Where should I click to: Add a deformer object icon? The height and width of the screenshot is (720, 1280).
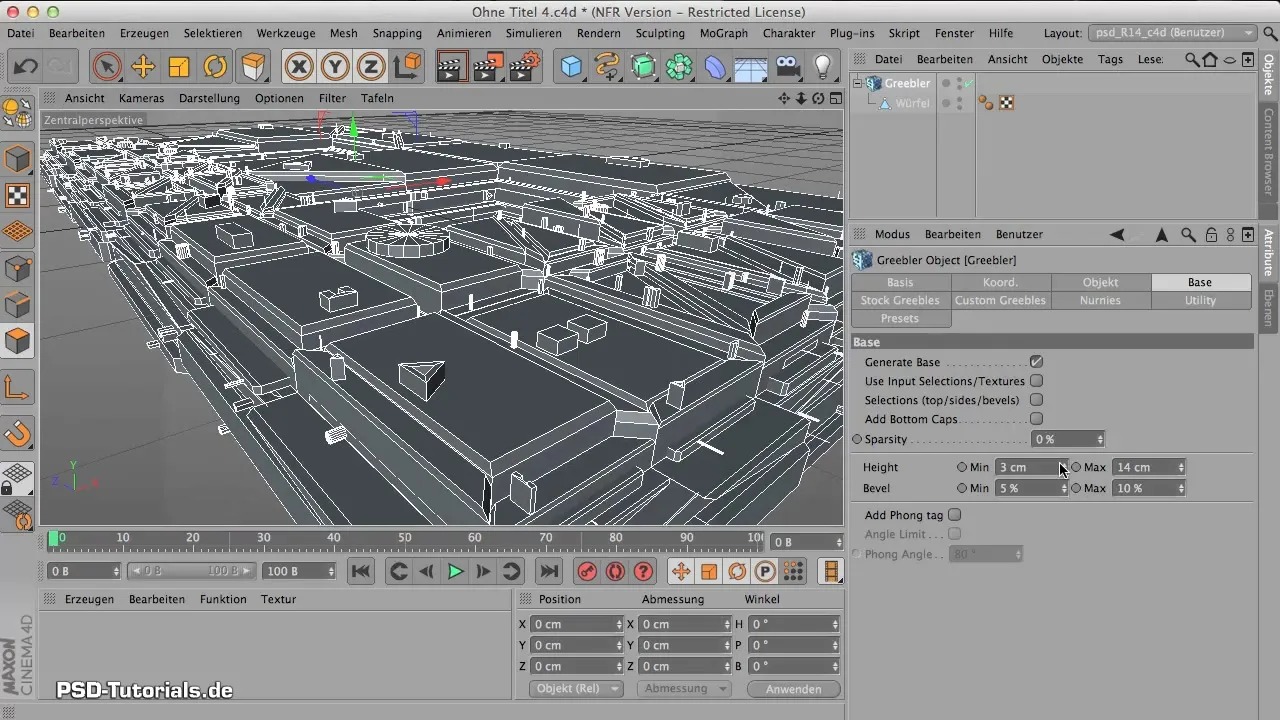tap(715, 67)
